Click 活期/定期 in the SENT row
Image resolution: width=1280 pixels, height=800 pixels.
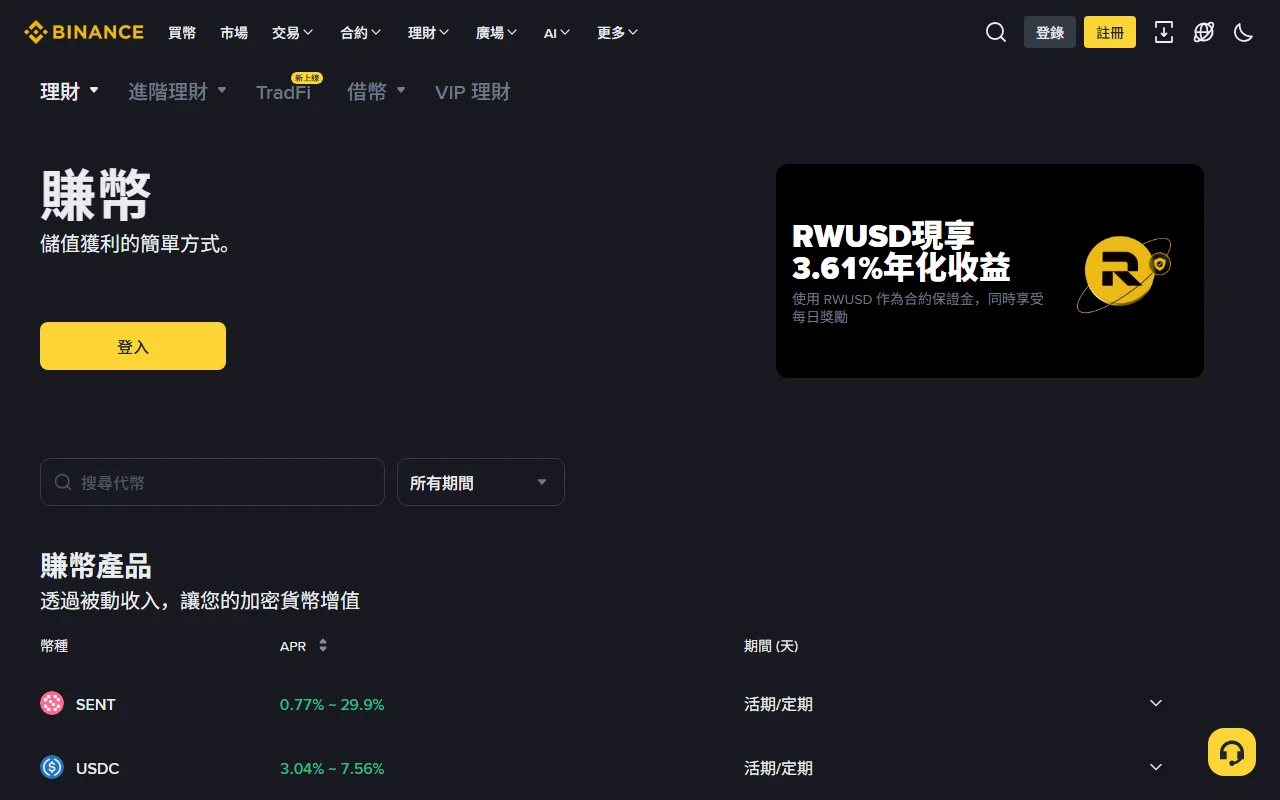tap(778, 704)
